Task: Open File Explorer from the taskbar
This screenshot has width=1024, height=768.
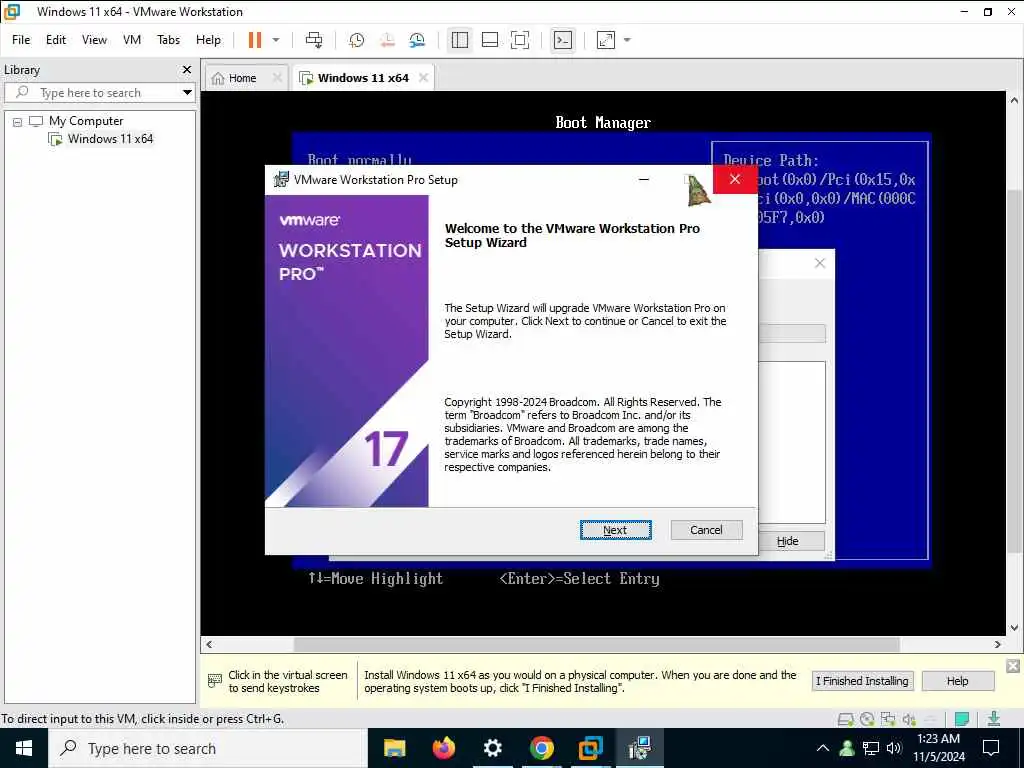Action: click(394, 748)
